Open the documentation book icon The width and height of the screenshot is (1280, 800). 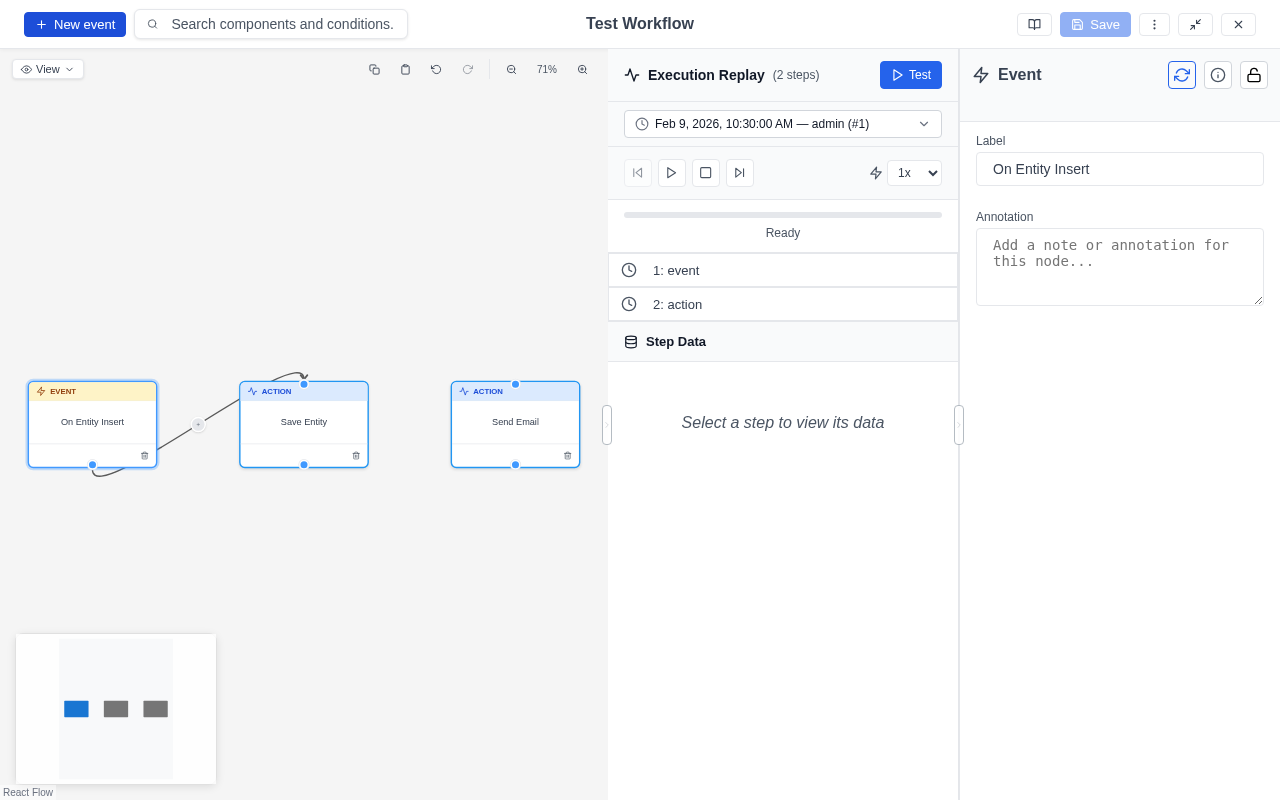1034,24
